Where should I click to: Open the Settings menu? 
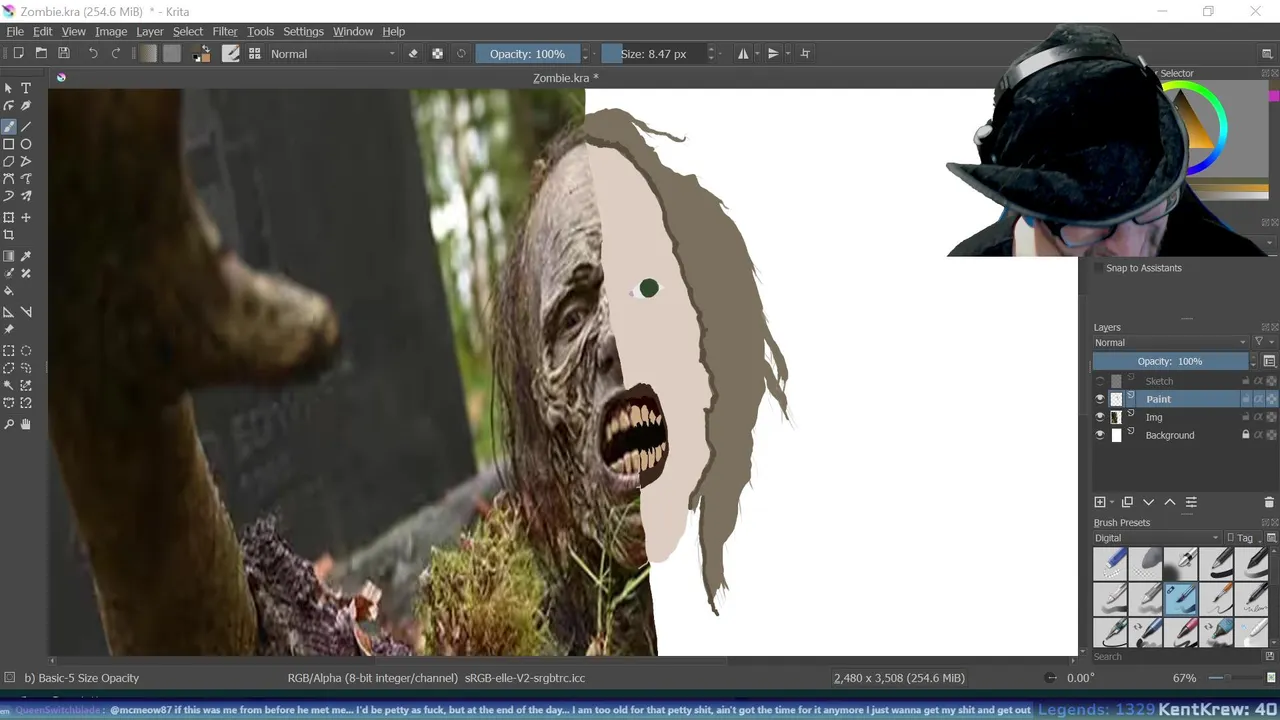coord(303,31)
